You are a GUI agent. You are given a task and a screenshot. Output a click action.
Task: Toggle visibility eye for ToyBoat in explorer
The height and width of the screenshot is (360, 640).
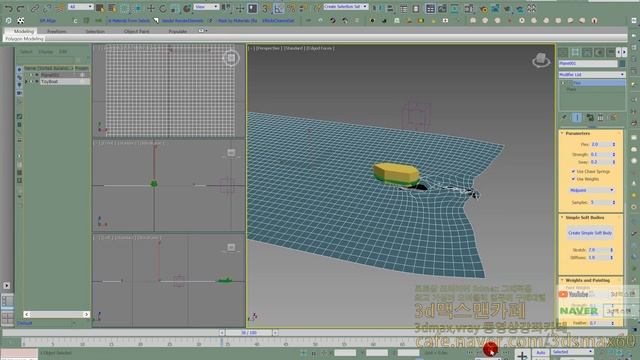(x=31, y=82)
